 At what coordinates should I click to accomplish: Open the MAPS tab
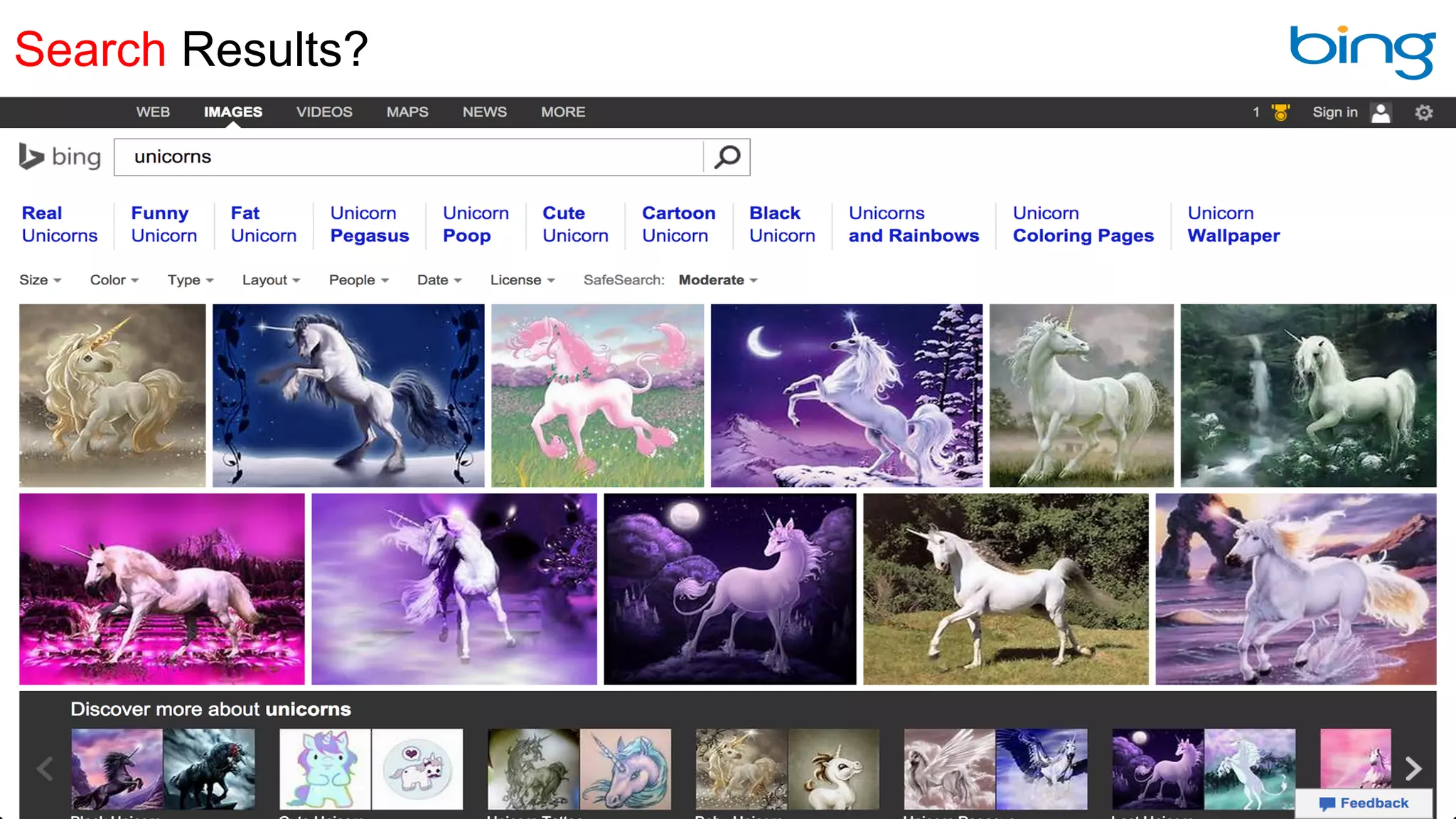point(407,112)
